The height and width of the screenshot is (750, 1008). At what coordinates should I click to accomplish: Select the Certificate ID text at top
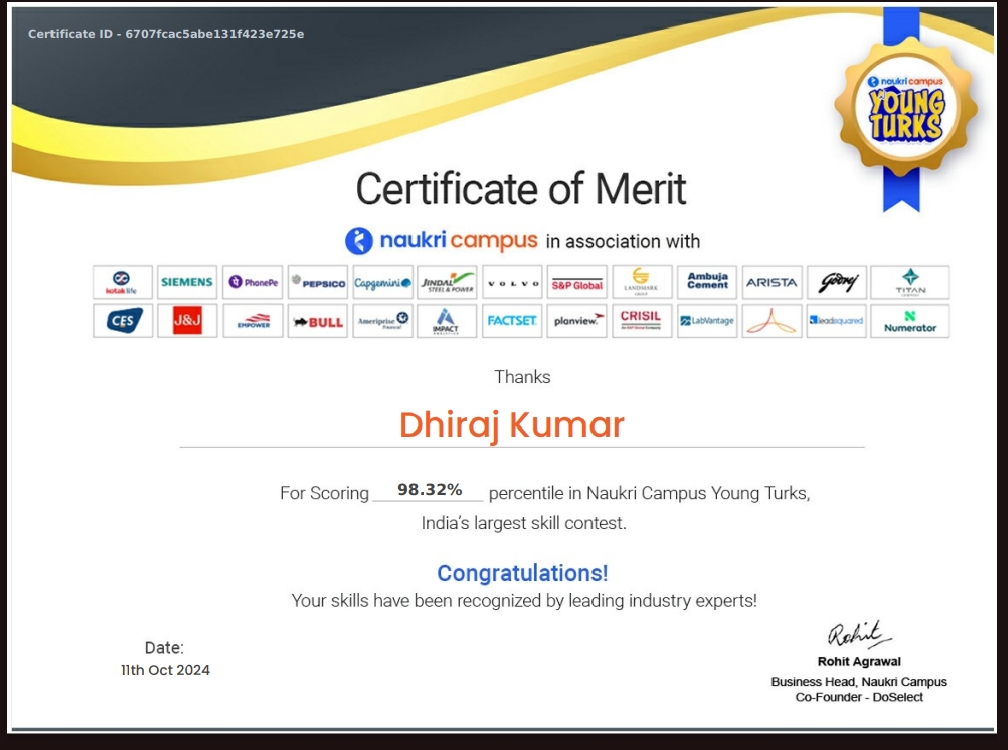166,34
